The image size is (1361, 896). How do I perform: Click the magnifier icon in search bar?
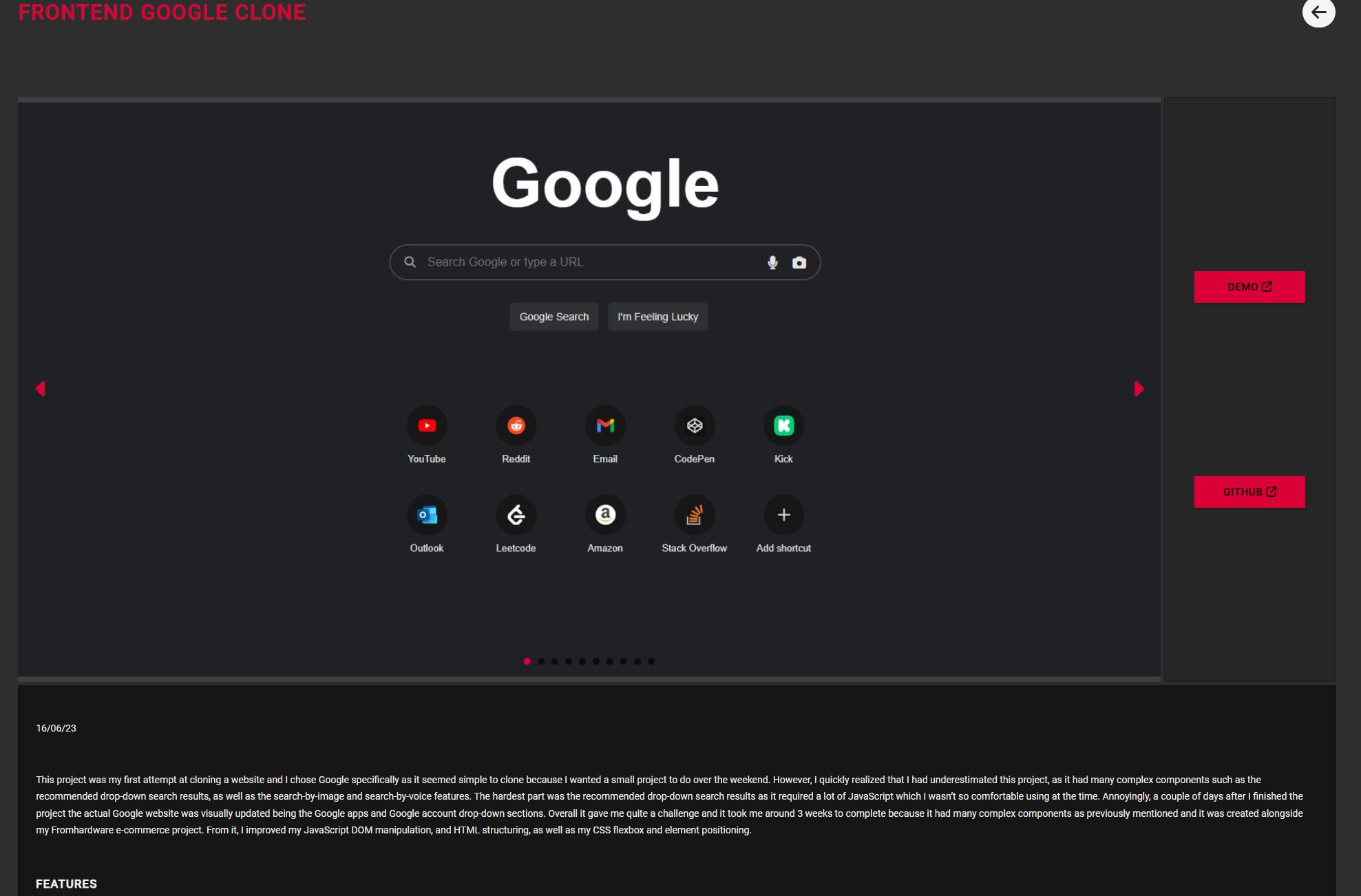click(410, 262)
